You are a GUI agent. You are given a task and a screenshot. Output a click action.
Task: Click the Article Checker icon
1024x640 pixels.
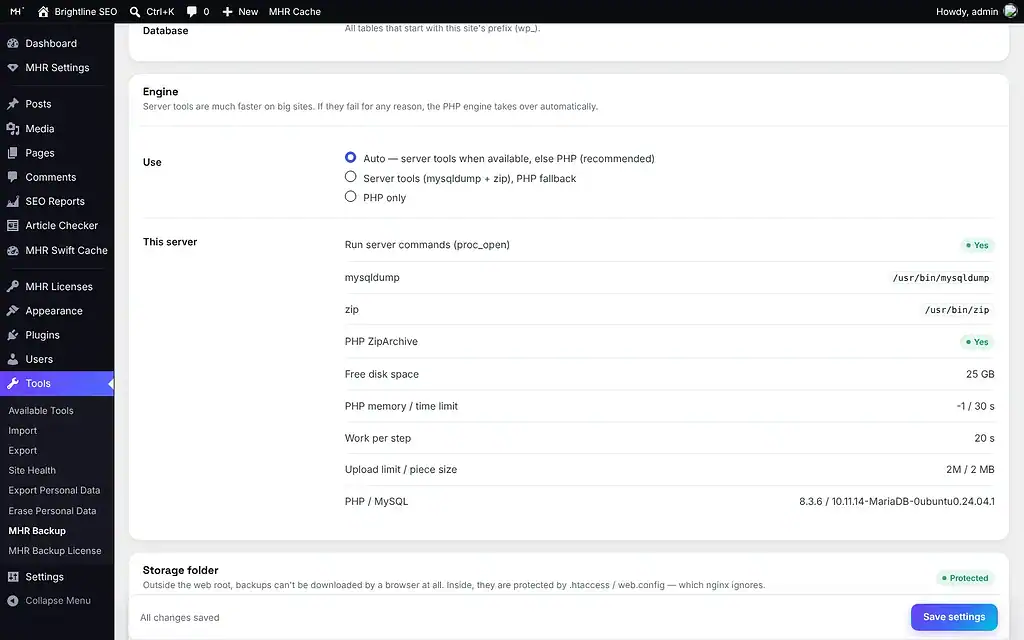click(12, 225)
